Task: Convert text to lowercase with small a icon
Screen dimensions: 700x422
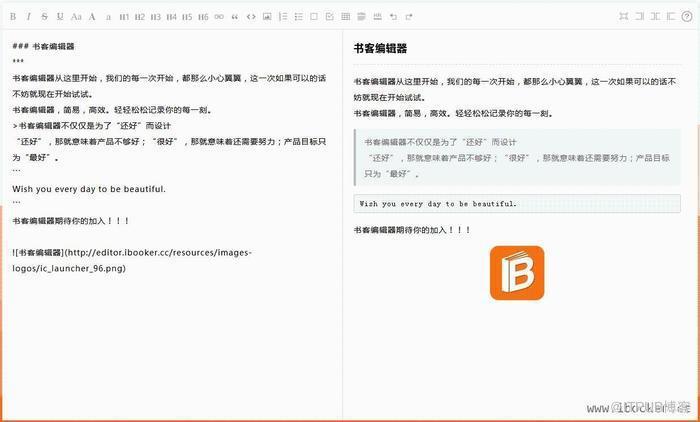Action: (x=108, y=17)
